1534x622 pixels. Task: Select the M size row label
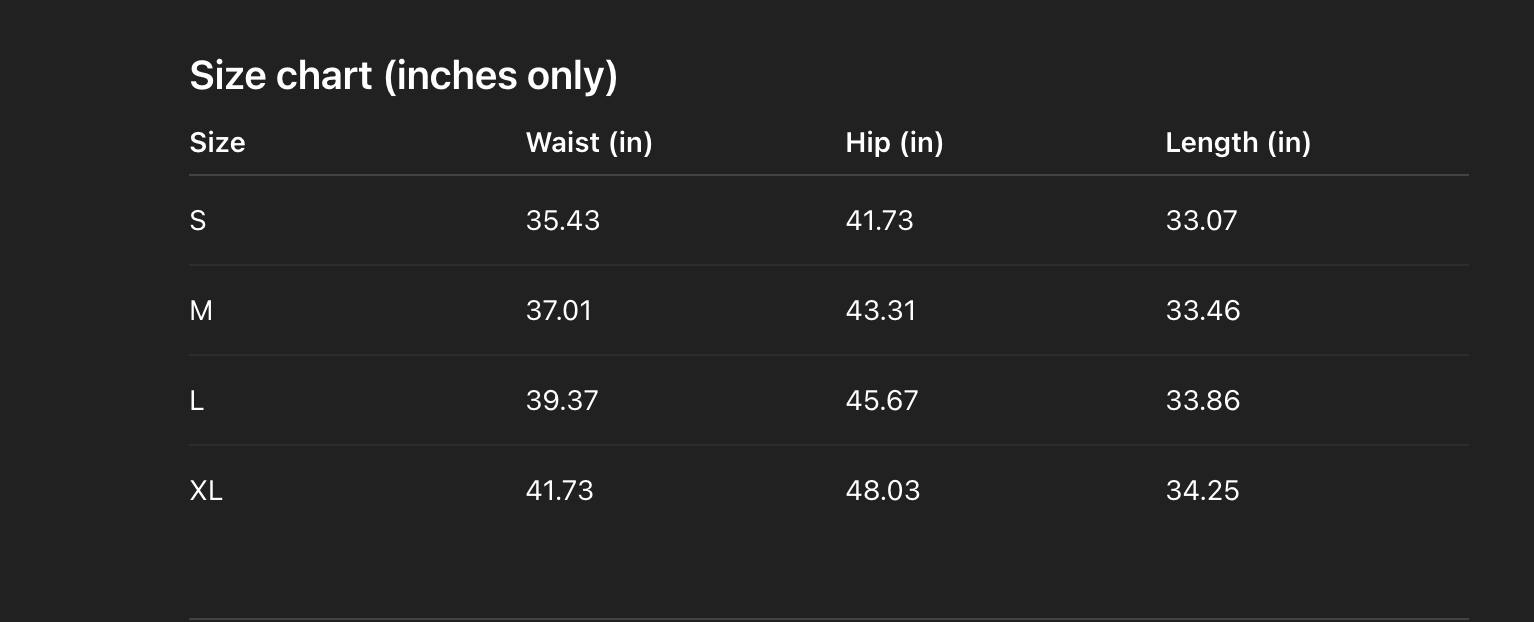coord(201,311)
